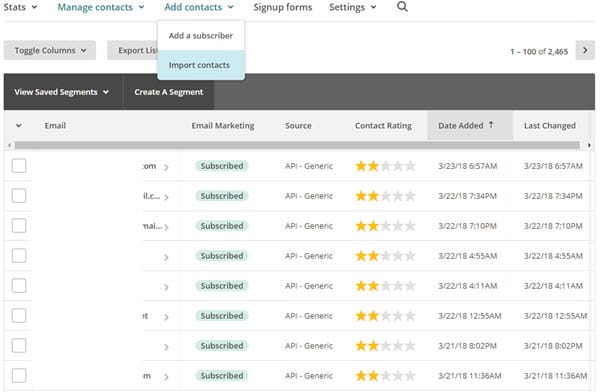Open contact arrow for 3/22/18 12:55AM row
This screenshot has width=600, height=392.
(x=166, y=317)
